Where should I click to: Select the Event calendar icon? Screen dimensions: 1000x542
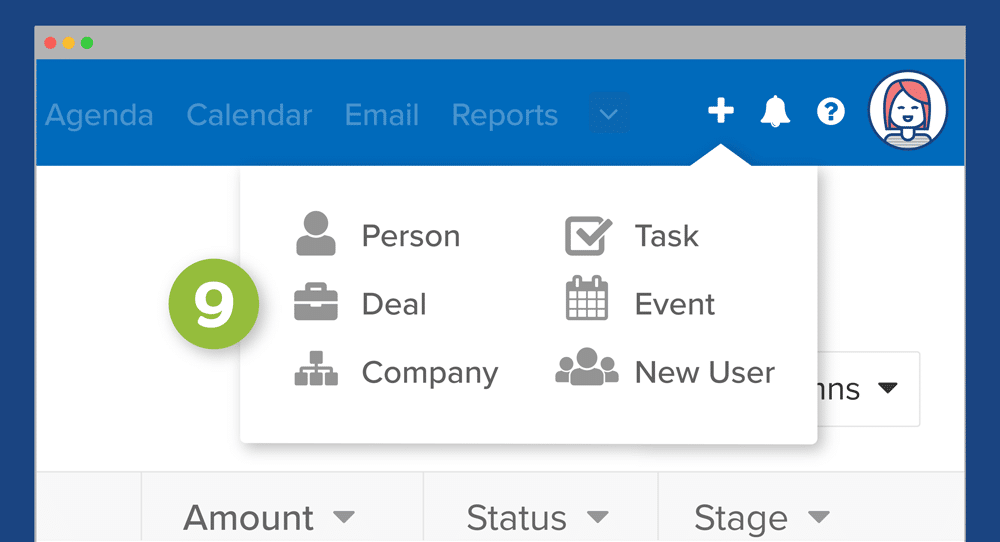point(587,299)
